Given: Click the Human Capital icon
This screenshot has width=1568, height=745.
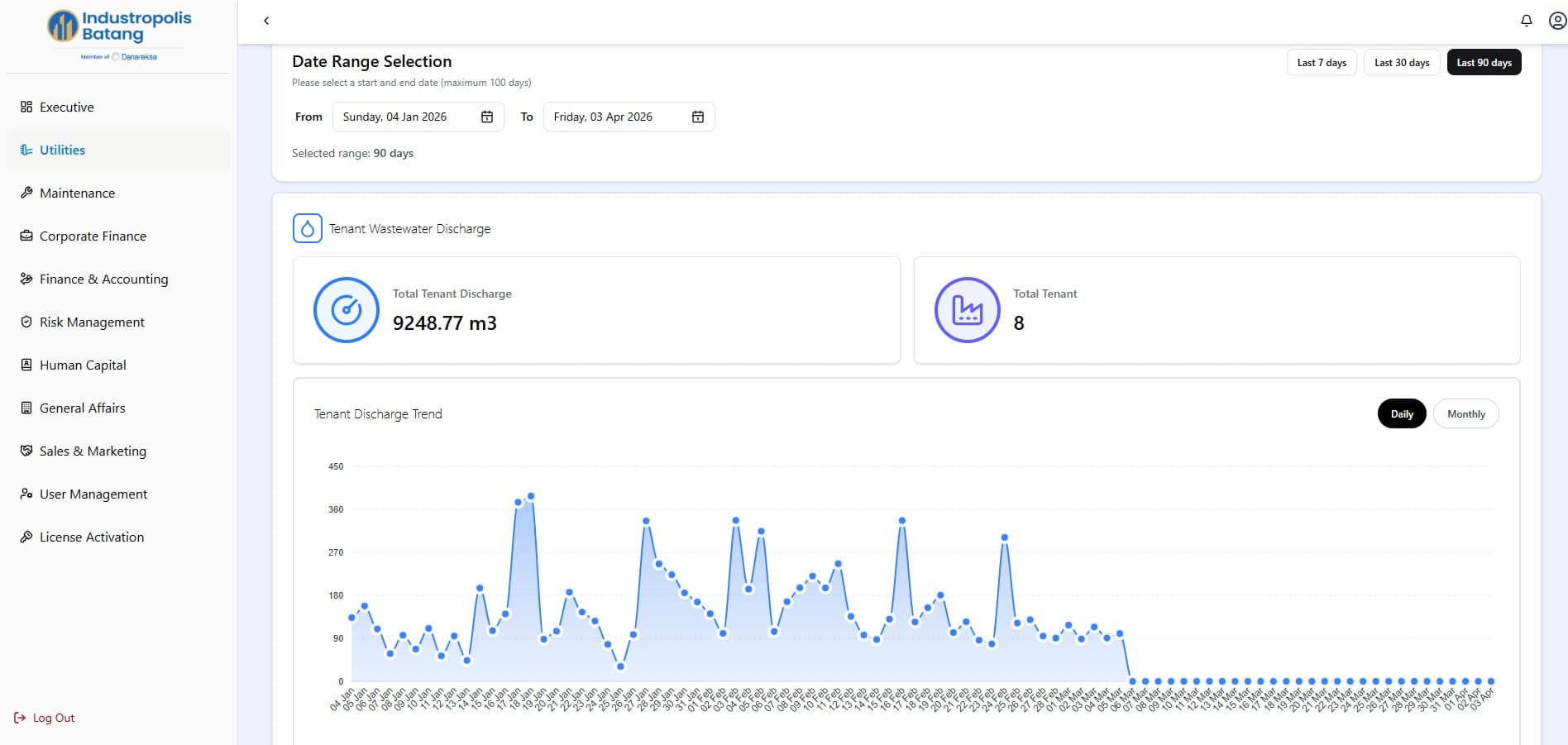Looking at the screenshot, I should (26, 365).
